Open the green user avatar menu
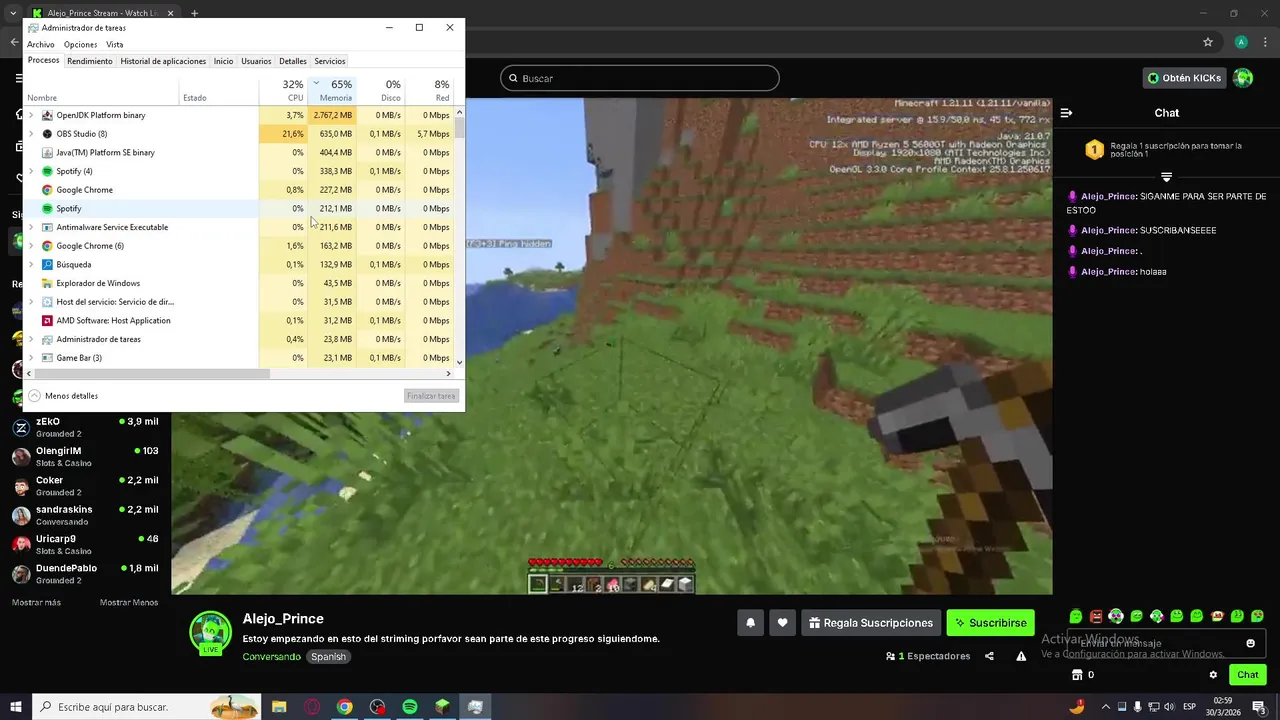The height and width of the screenshot is (720, 1280). pos(1243,78)
